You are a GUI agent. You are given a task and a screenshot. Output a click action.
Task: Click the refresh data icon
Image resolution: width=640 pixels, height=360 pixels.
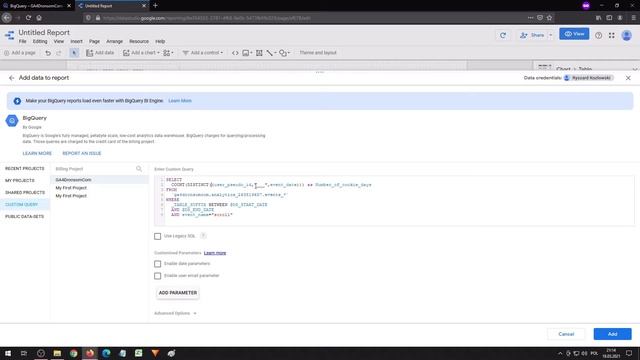[503, 35]
